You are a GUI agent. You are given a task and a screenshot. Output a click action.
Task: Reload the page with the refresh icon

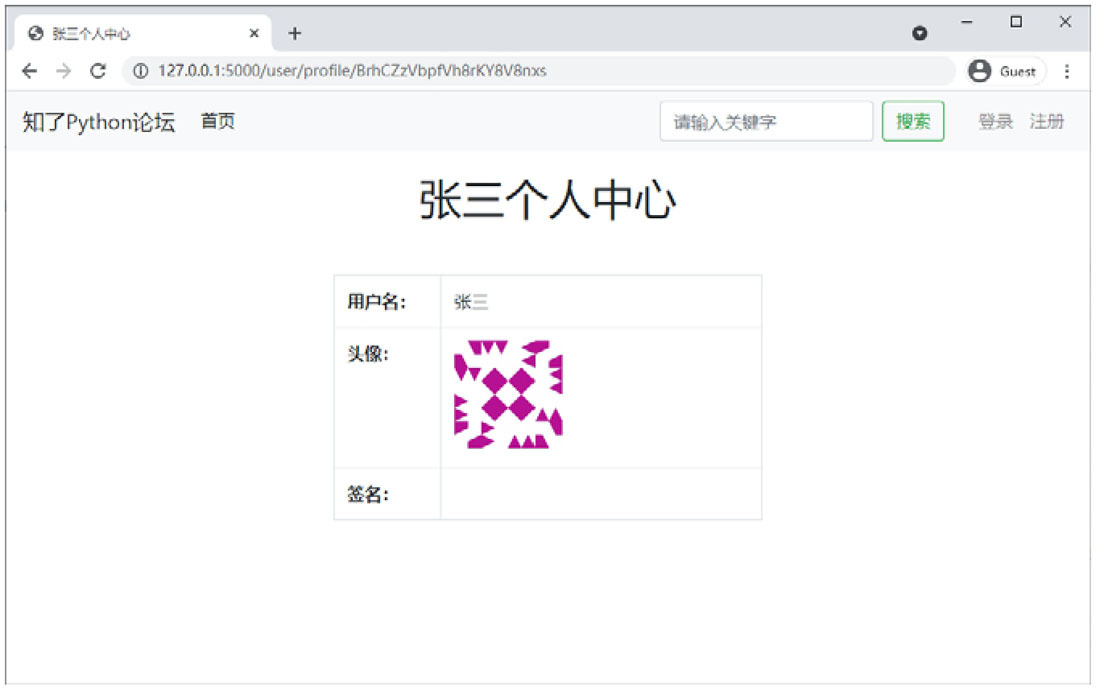coord(98,71)
